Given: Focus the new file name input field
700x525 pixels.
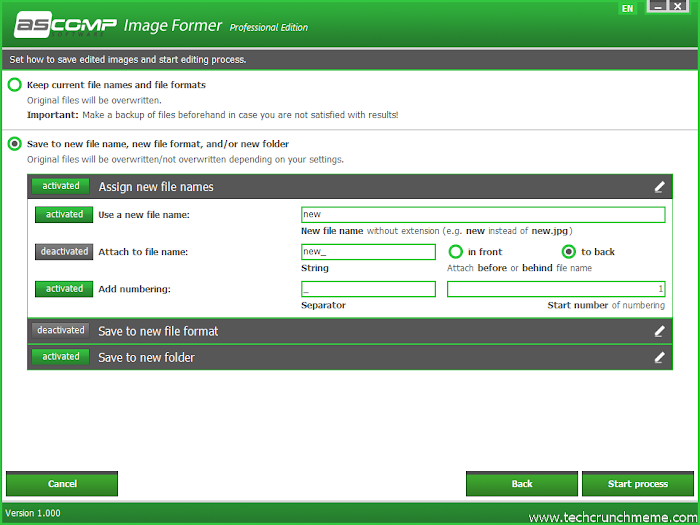Looking at the screenshot, I should pyautogui.click(x=483, y=215).
